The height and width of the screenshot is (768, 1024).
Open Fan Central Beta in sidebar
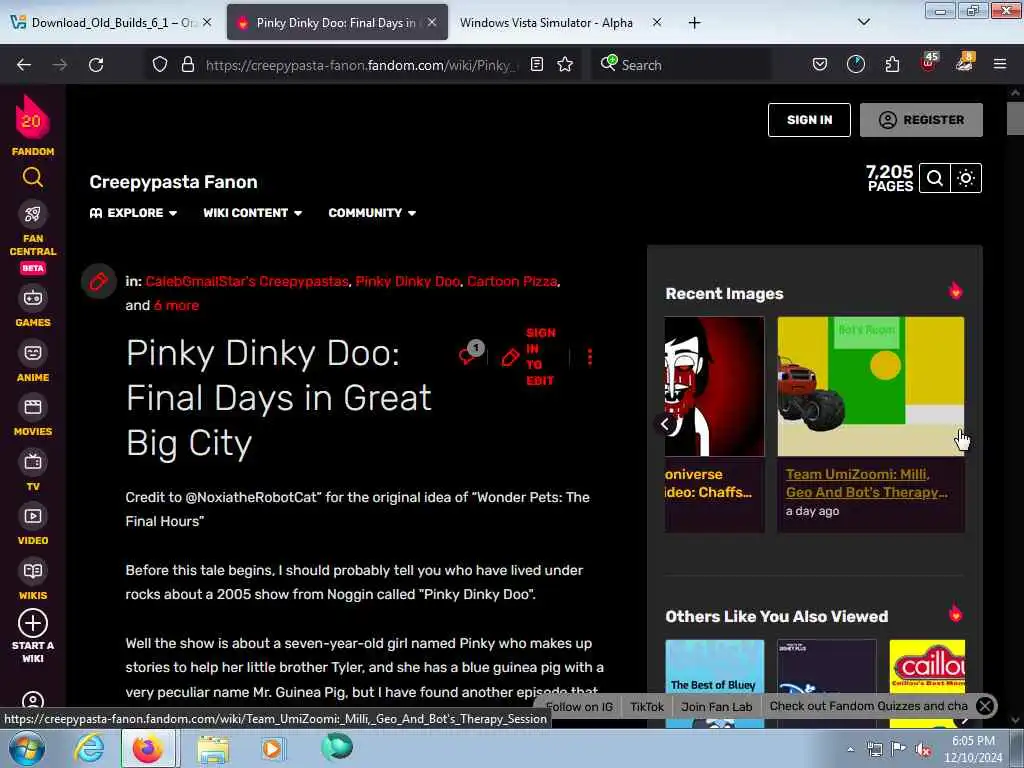pyautogui.click(x=33, y=238)
